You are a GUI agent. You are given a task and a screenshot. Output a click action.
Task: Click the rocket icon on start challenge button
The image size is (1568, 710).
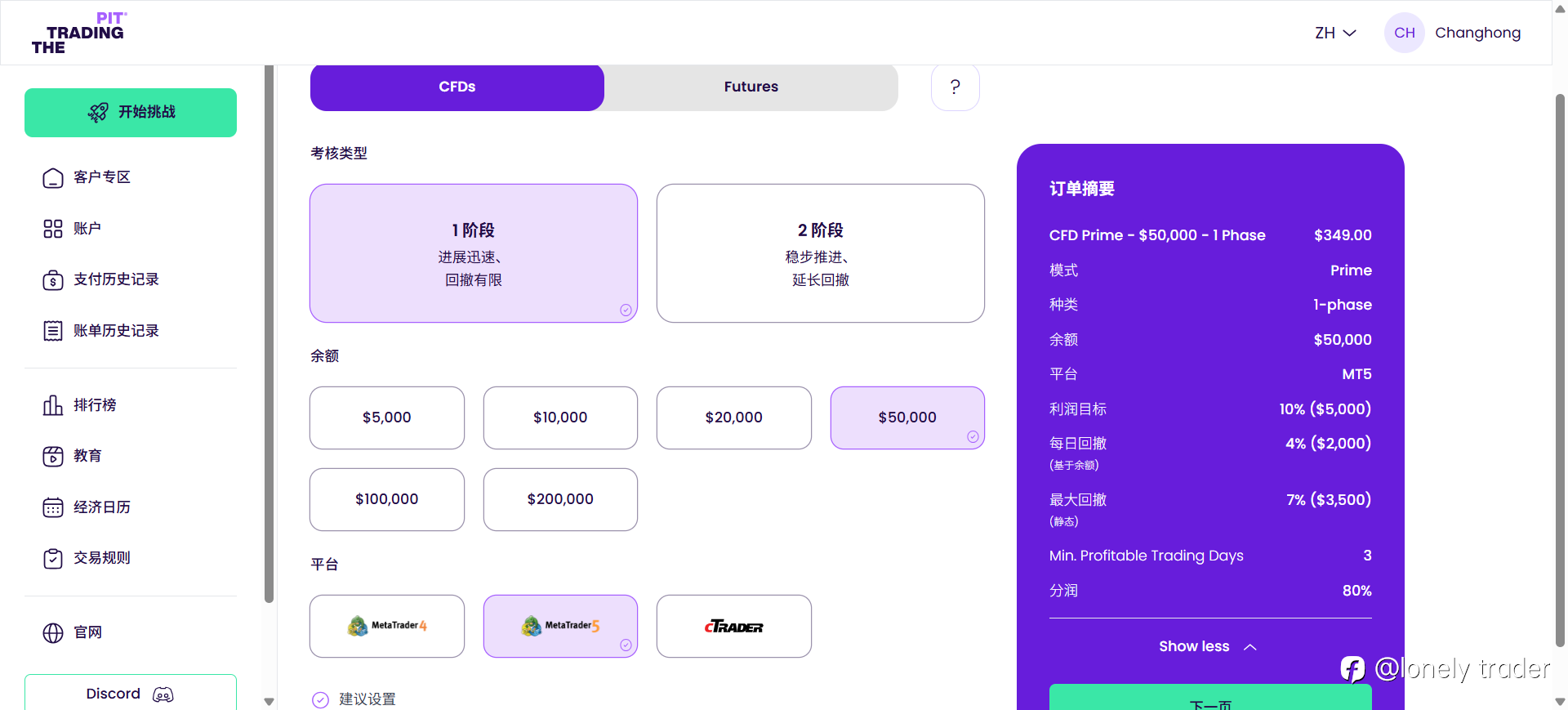point(98,113)
